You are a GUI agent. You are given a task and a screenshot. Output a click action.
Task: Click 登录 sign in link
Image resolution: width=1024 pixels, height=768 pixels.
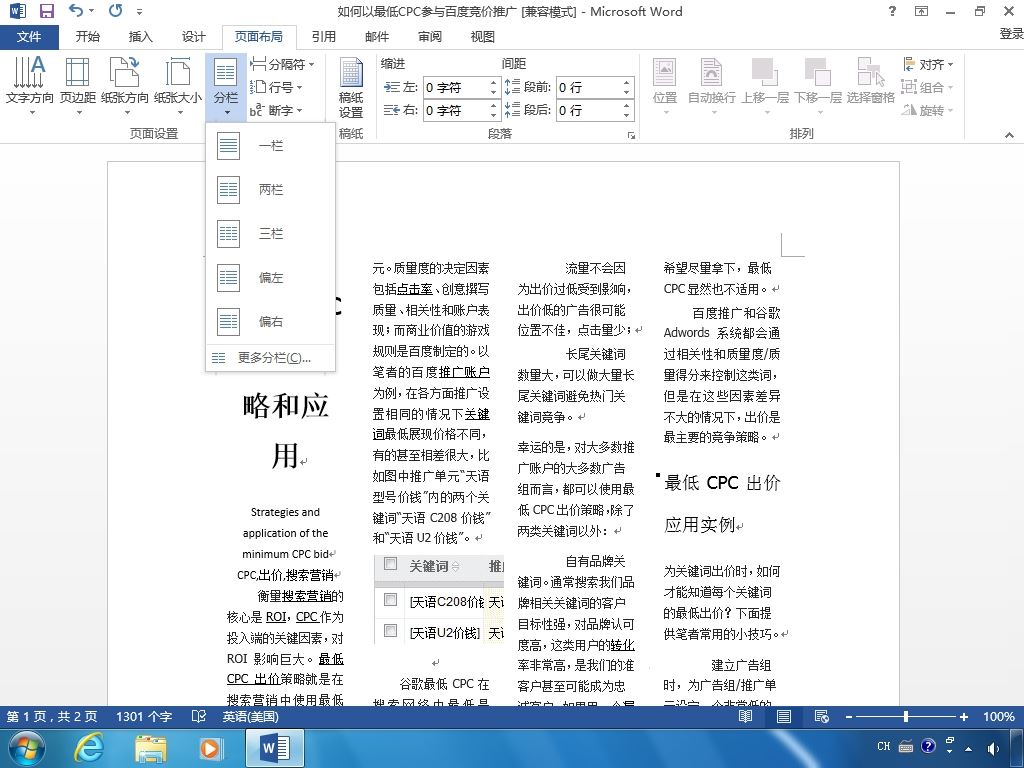click(x=1011, y=33)
